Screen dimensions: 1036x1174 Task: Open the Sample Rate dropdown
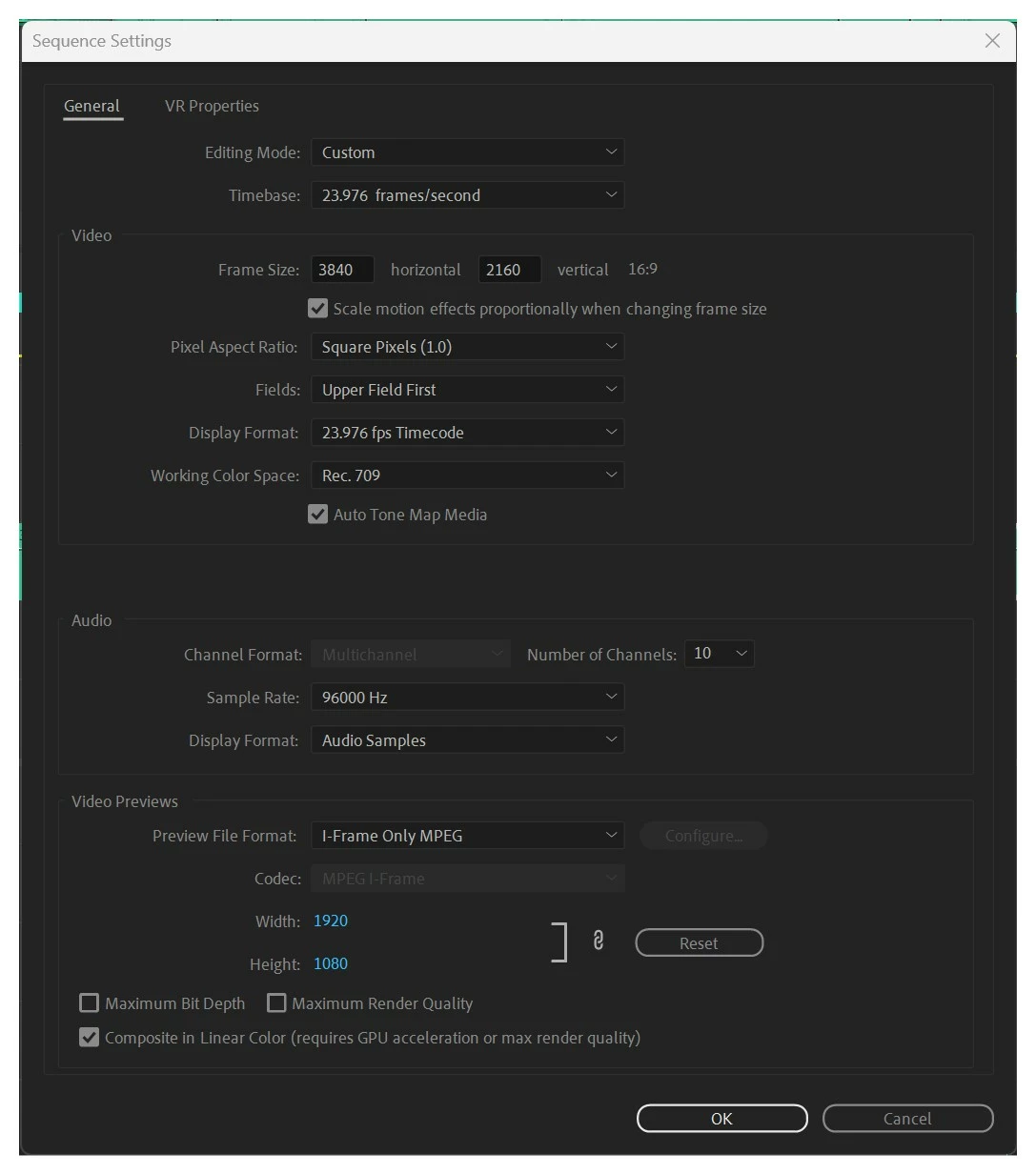468,698
